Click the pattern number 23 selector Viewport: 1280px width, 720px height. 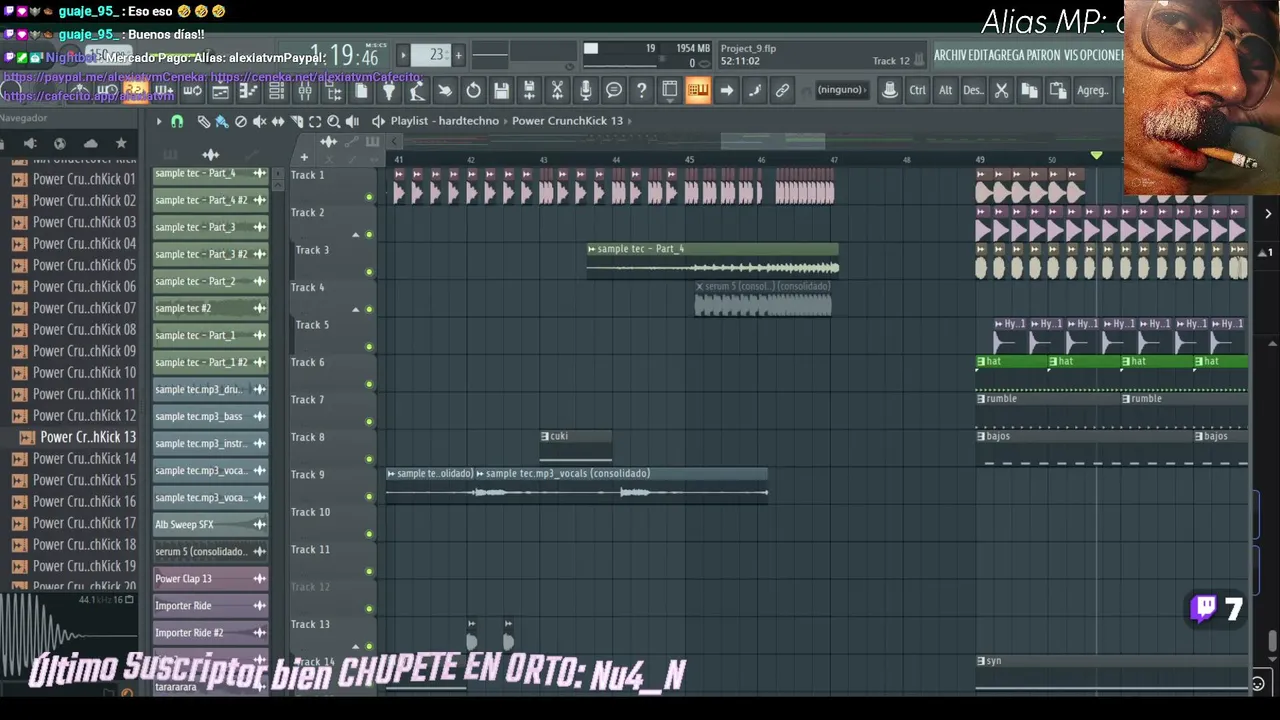(x=432, y=55)
